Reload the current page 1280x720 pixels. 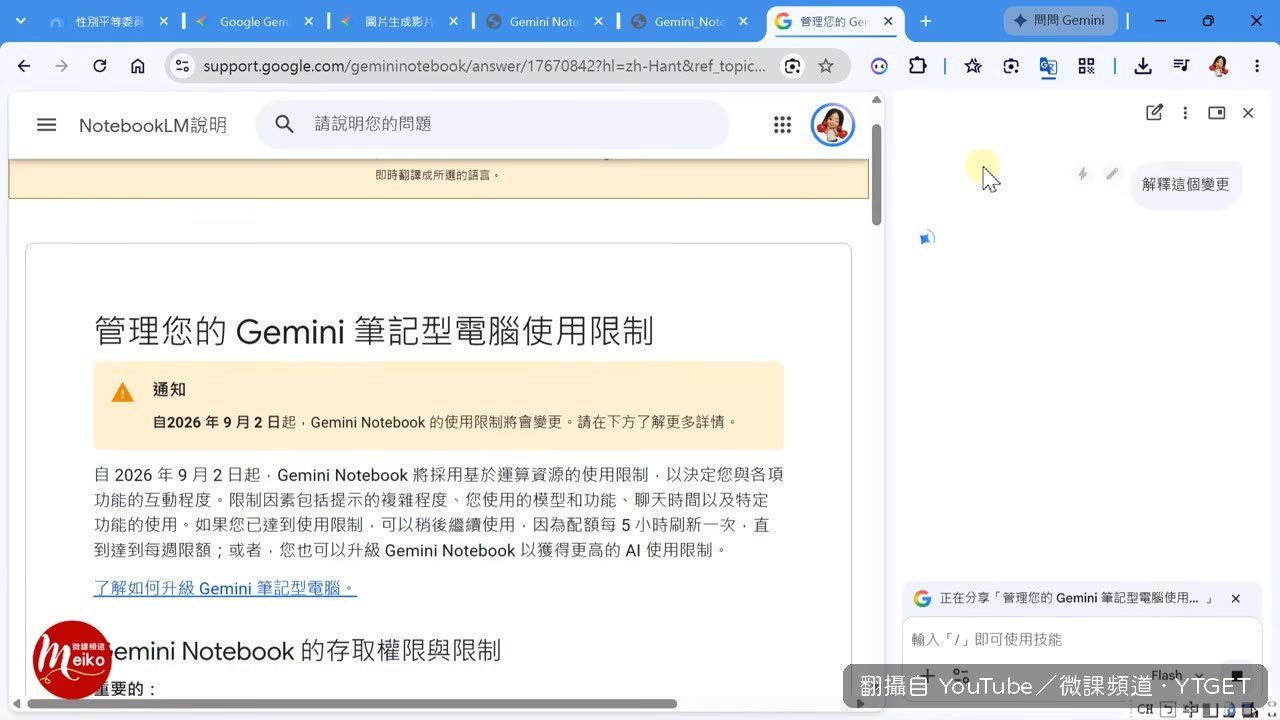100,66
